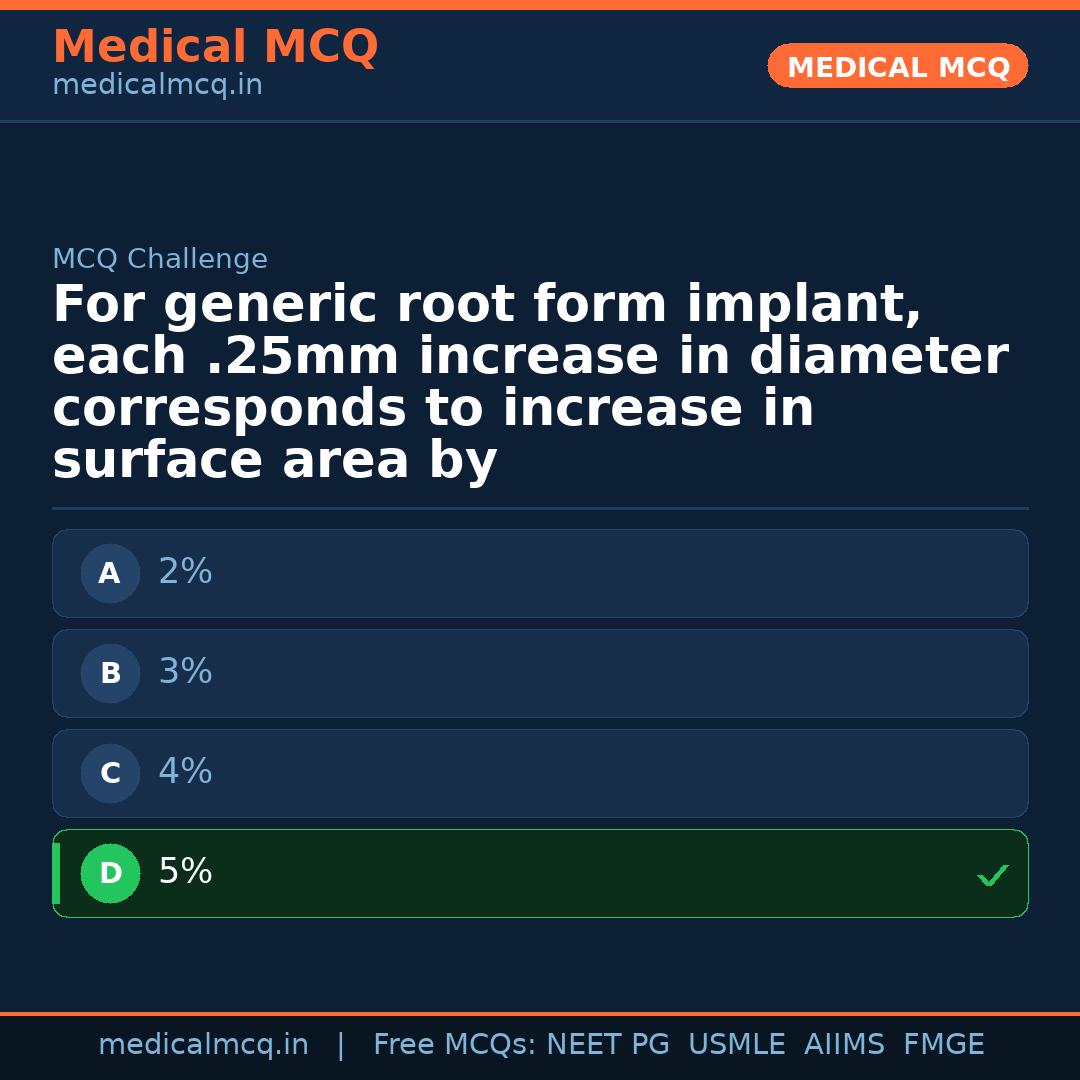This screenshot has height=1080, width=1080.
Task: Click "FMGE" in the footer
Action: (943, 1045)
